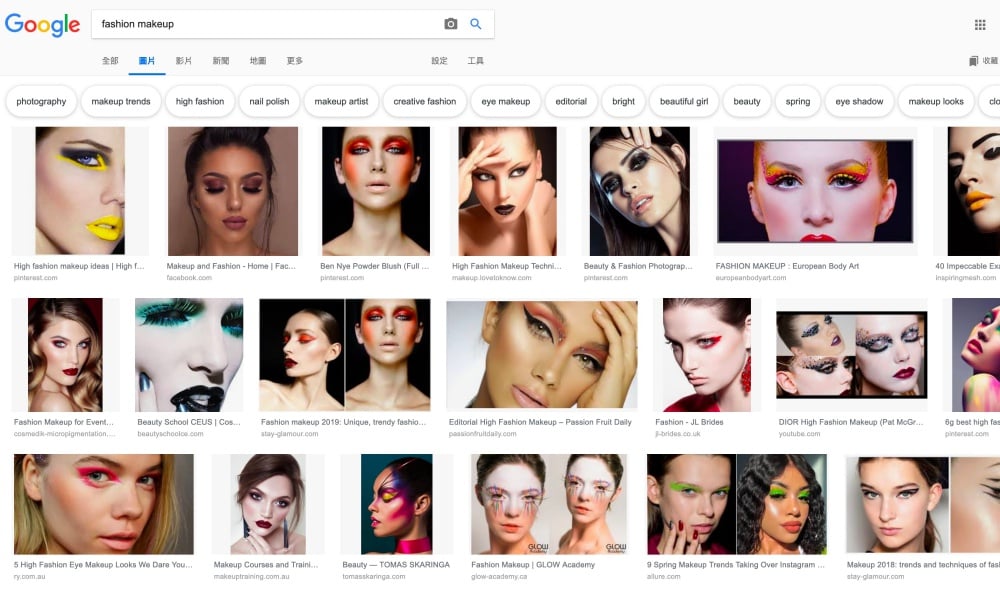This screenshot has height=589, width=1000.
Task: Switch to the 全部 results tab
Action: click(110, 61)
